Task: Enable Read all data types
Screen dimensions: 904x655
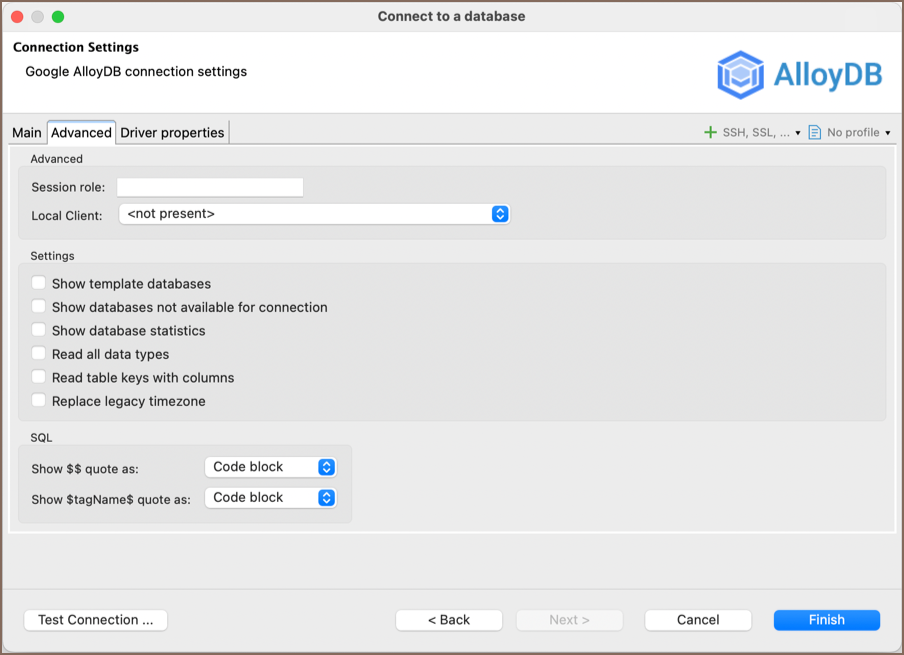Action: [39, 354]
